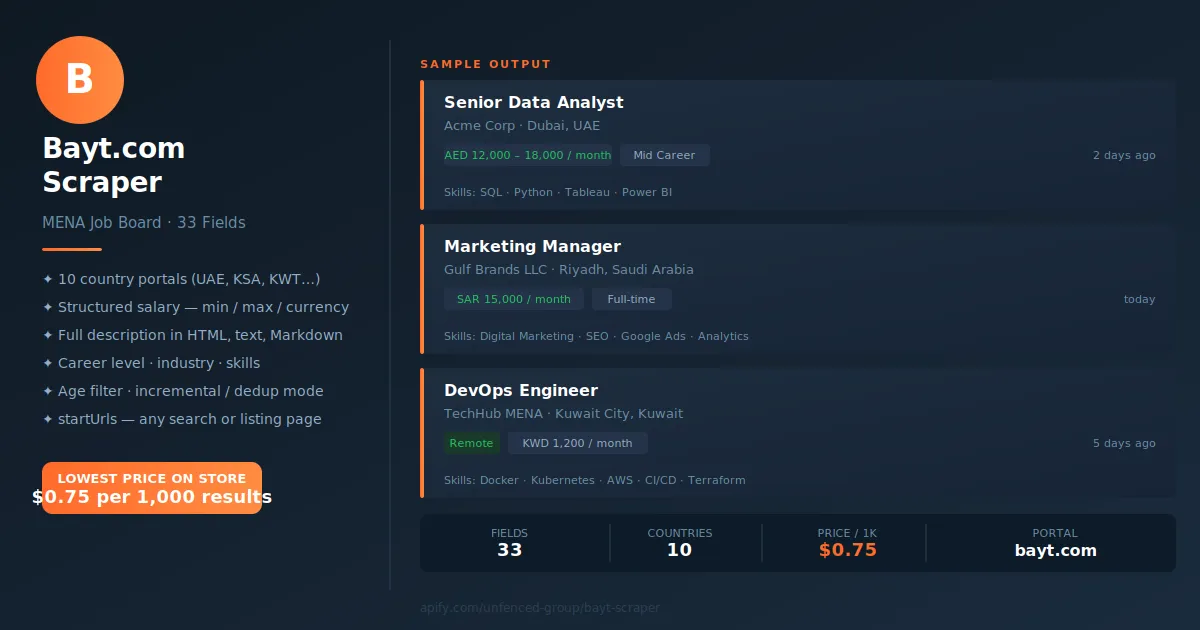Select the startUrls feature line
Screen dimensions: 1200x630
click(x=182, y=419)
